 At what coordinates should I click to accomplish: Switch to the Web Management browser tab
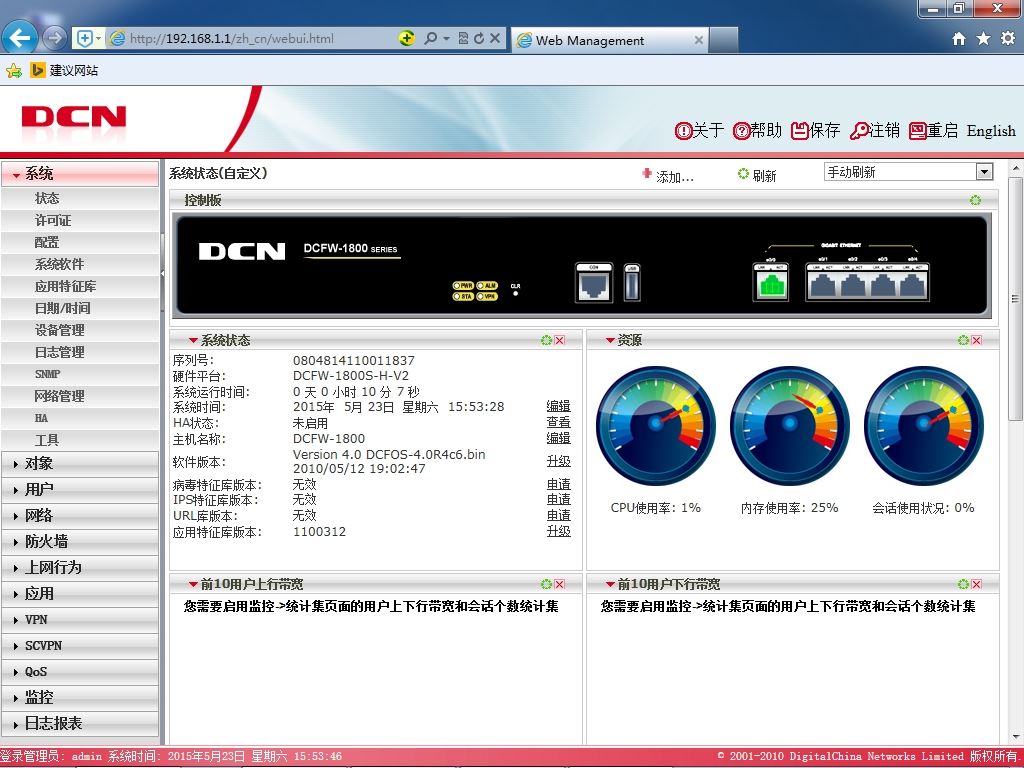[x=609, y=40]
